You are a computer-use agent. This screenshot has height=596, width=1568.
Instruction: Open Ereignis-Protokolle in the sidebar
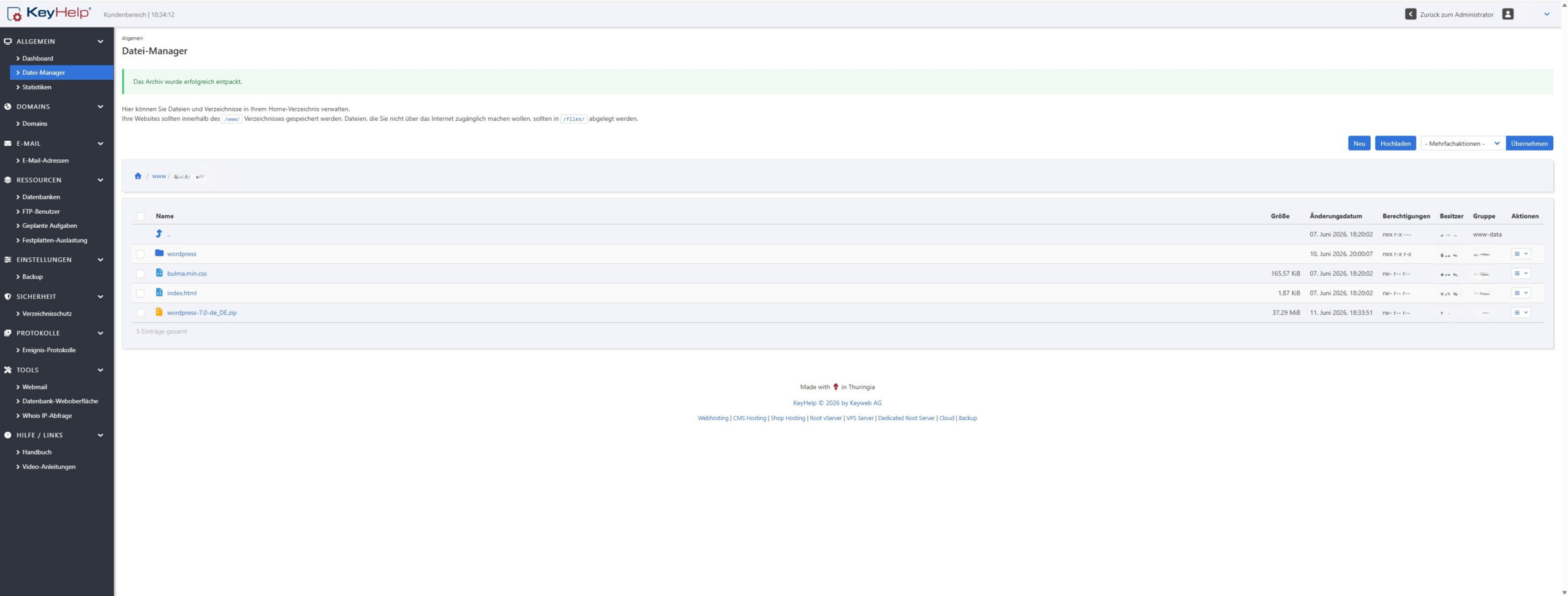tap(49, 350)
